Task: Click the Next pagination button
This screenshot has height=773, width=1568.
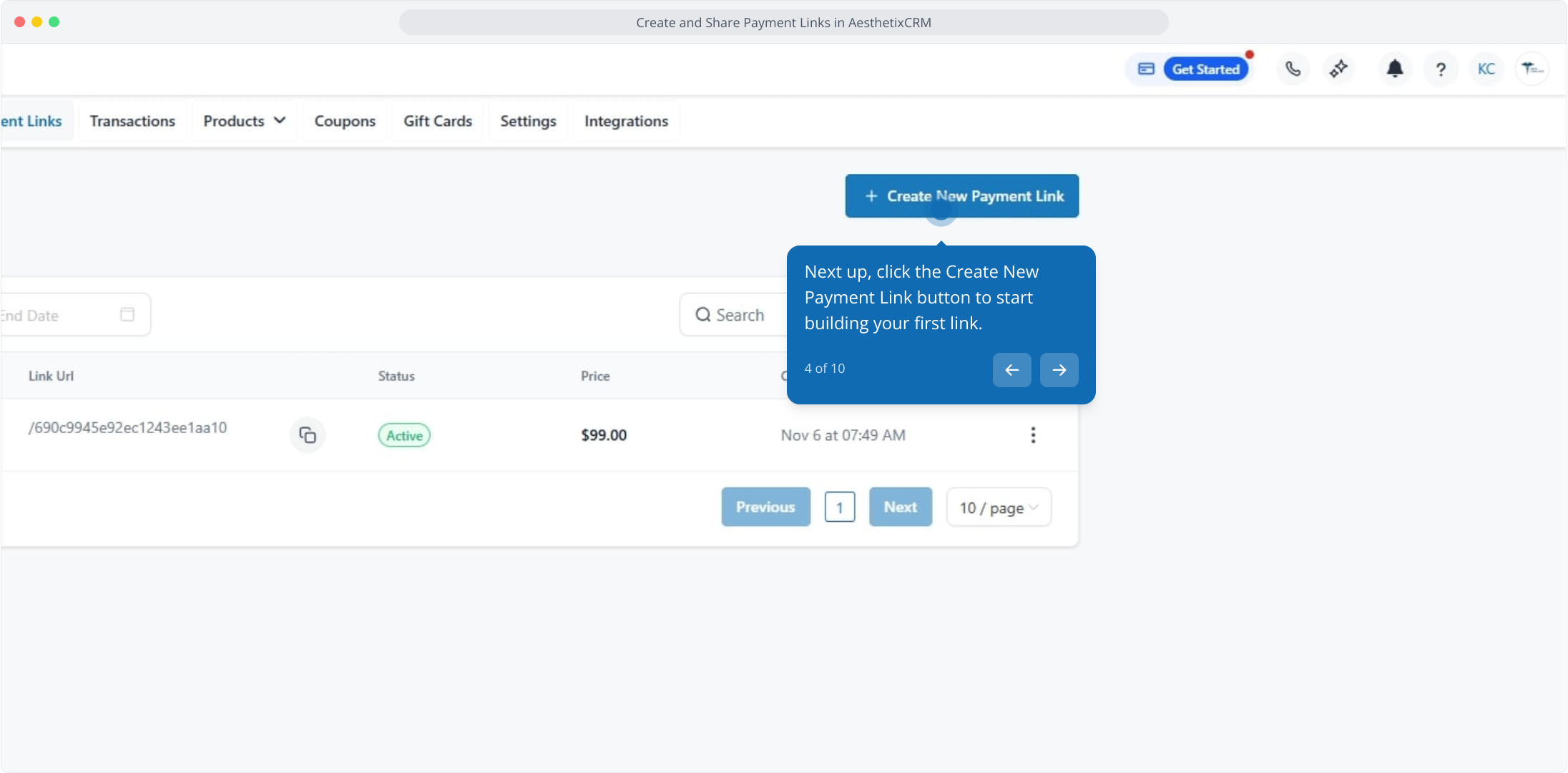Action: point(900,507)
